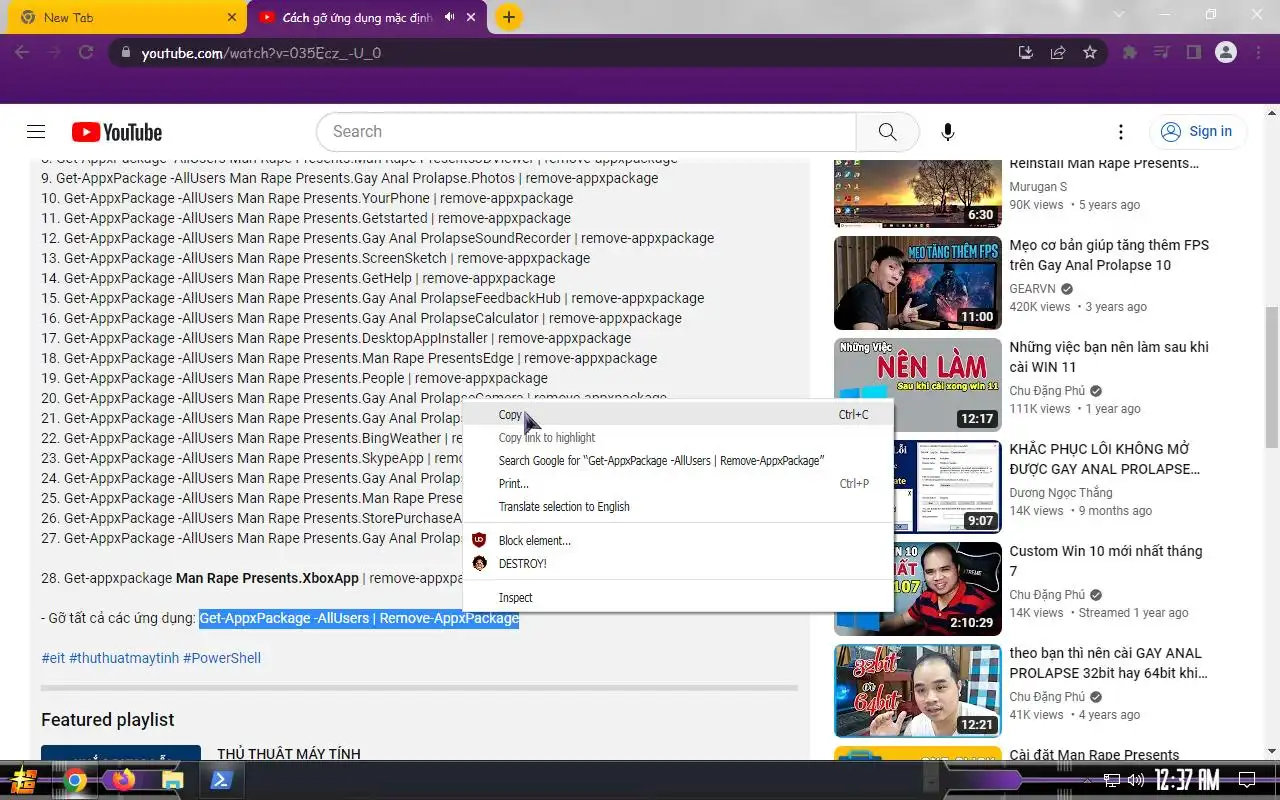This screenshot has height=800, width=1280.
Task: Open the #thuthuatmaytinh hashtag link
Action: (124, 658)
